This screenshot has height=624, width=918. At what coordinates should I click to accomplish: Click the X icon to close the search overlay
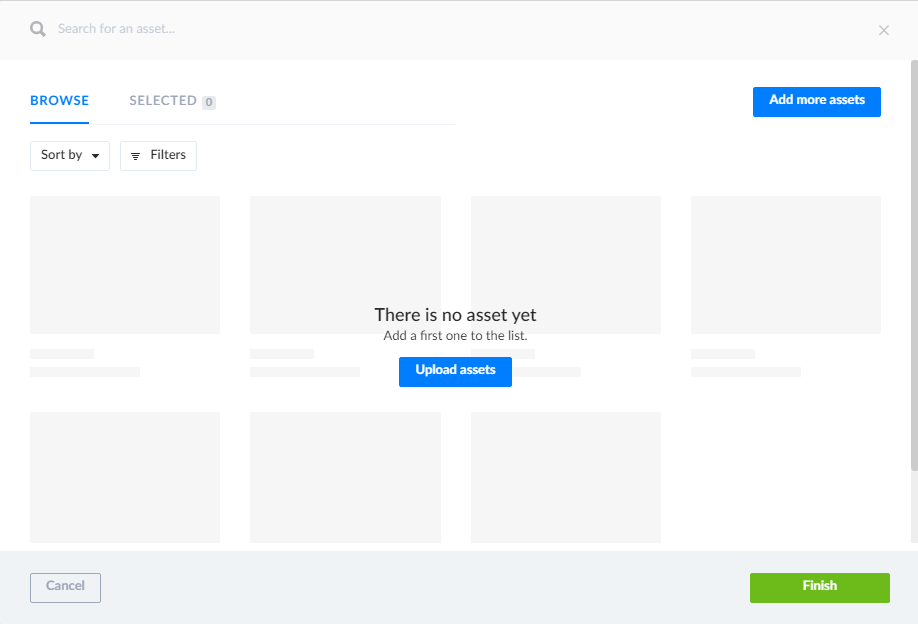point(884,30)
